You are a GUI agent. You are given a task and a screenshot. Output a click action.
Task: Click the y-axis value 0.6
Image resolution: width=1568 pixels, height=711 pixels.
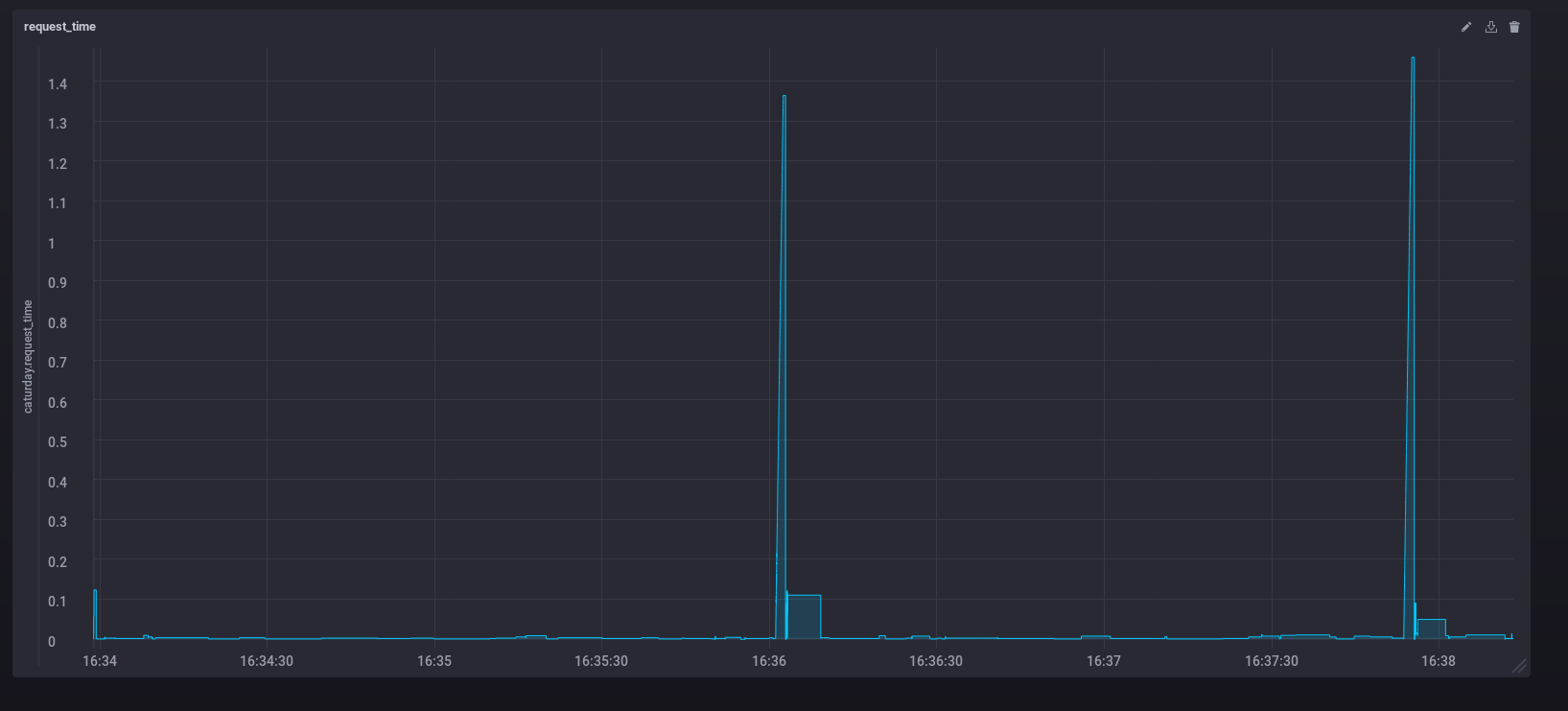coord(58,403)
